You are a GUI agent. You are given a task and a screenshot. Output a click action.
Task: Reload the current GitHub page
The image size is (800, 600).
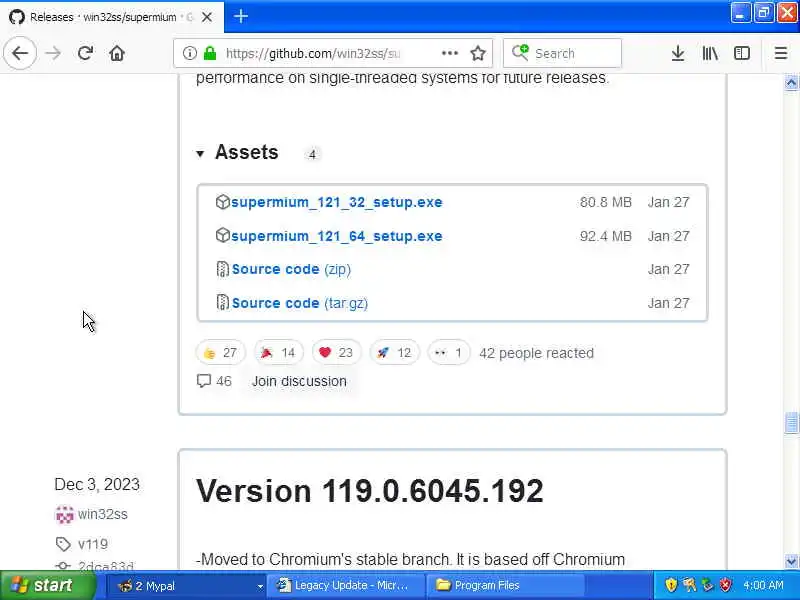[x=85, y=53]
